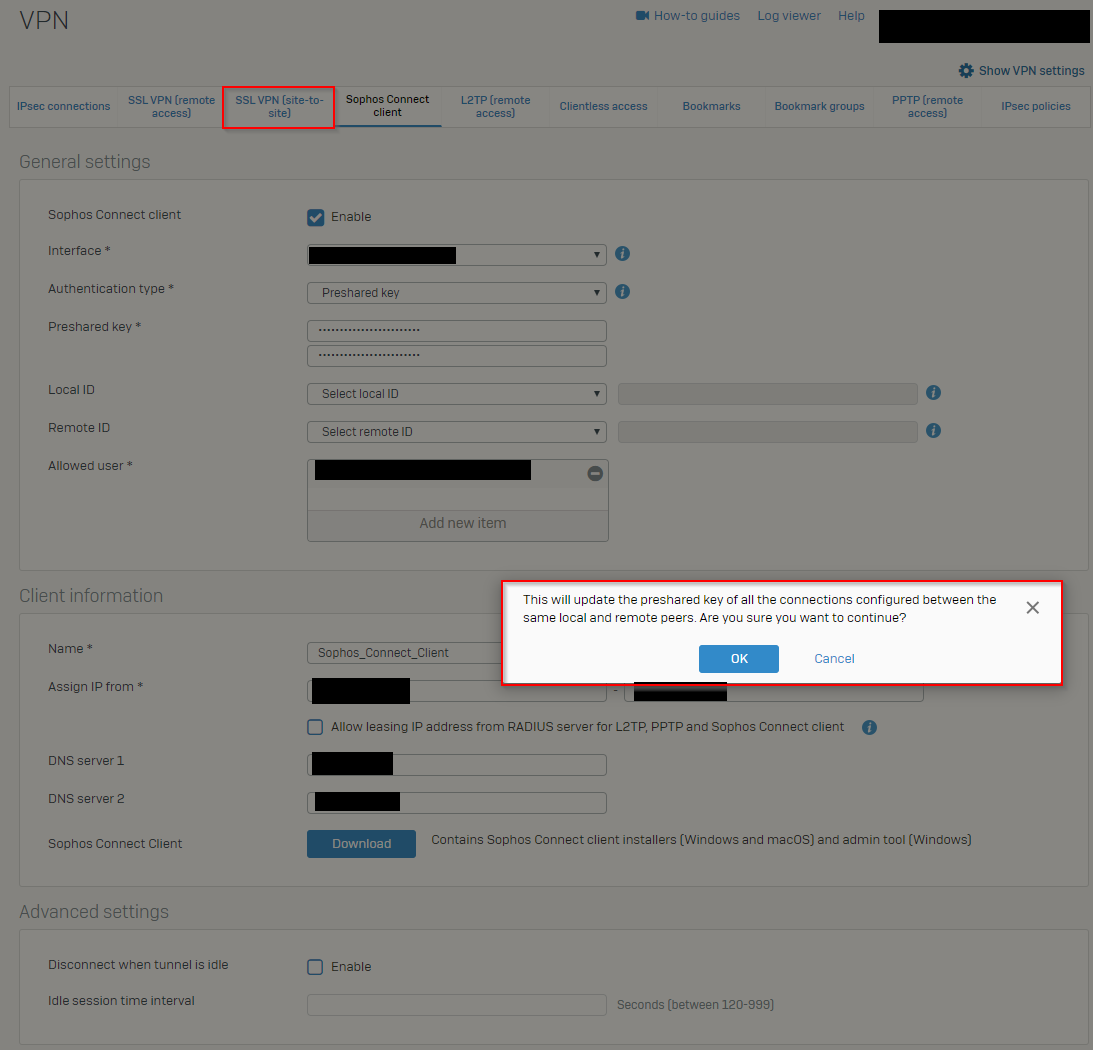Open the Bookmark groups tab
Viewport: 1093px width, 1050px height.
820,107
